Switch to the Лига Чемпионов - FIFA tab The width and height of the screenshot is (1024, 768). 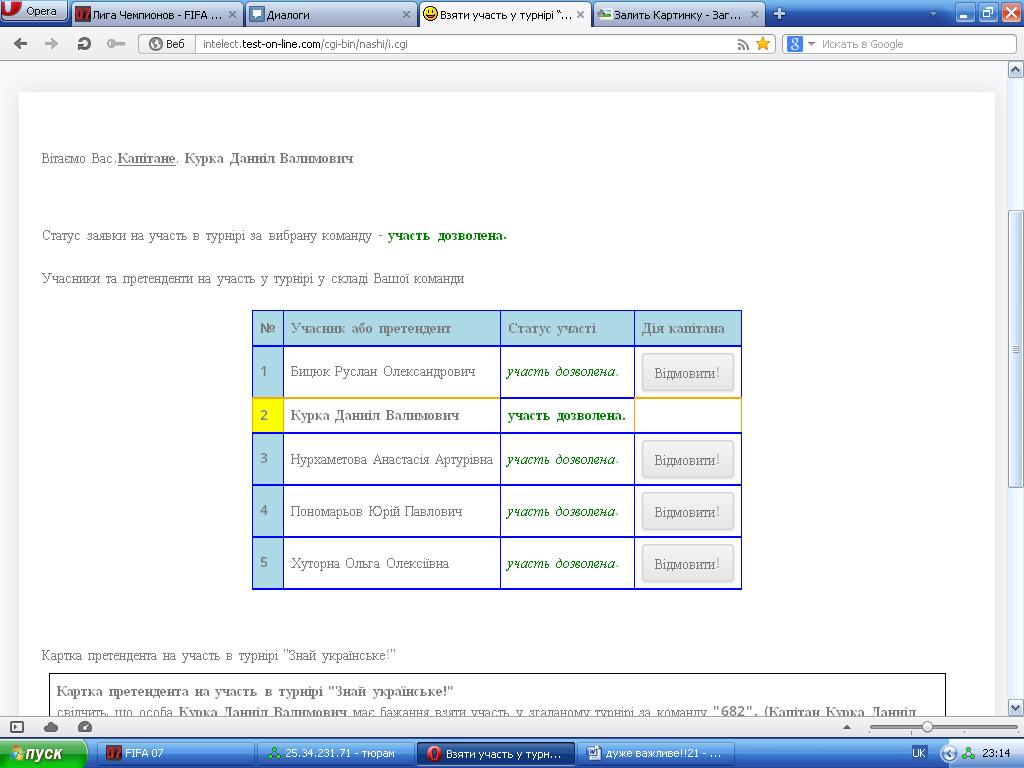(x=155, y=14)
